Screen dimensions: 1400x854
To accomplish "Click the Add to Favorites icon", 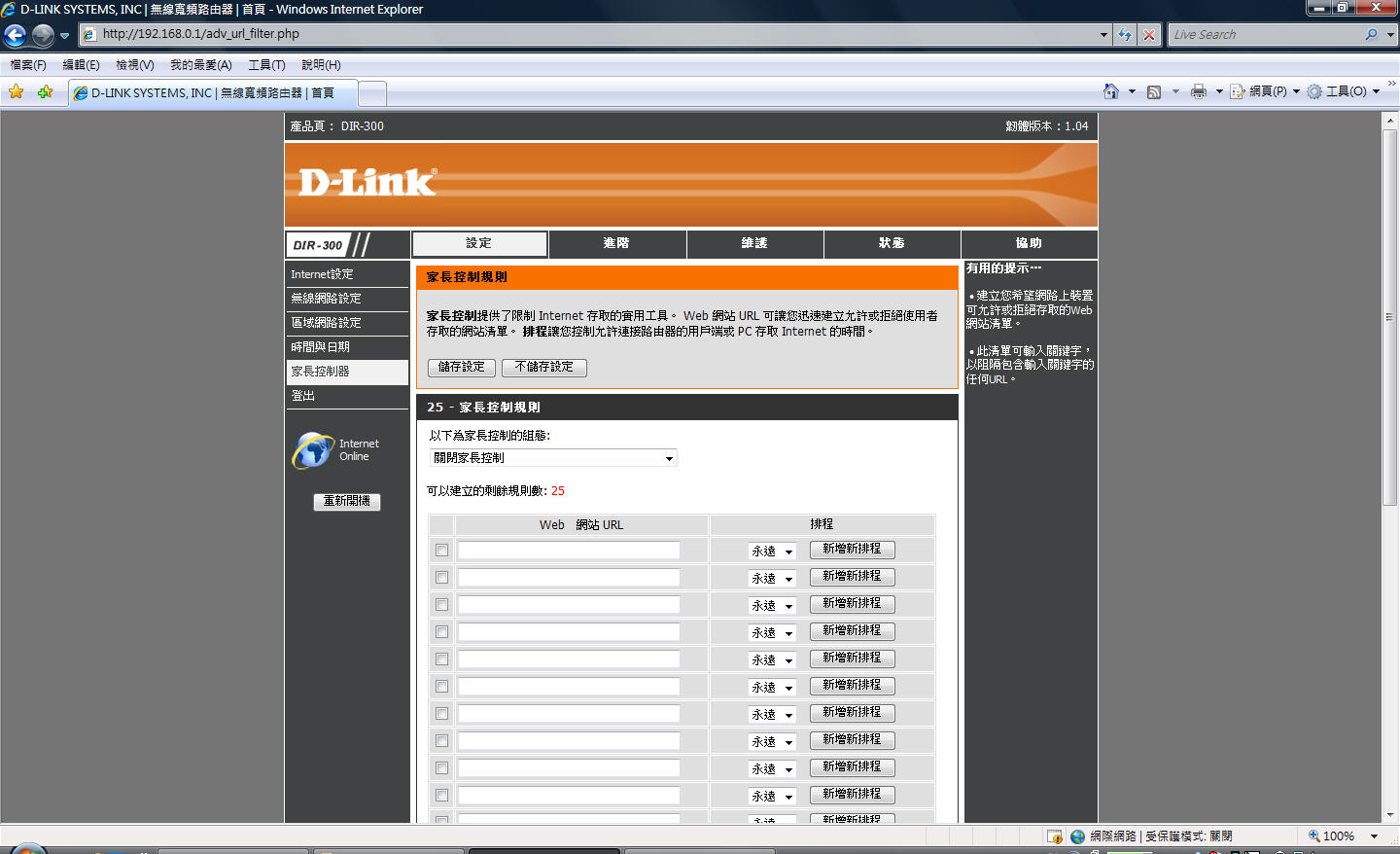I will pyautogui.click(x=46, y=92).
